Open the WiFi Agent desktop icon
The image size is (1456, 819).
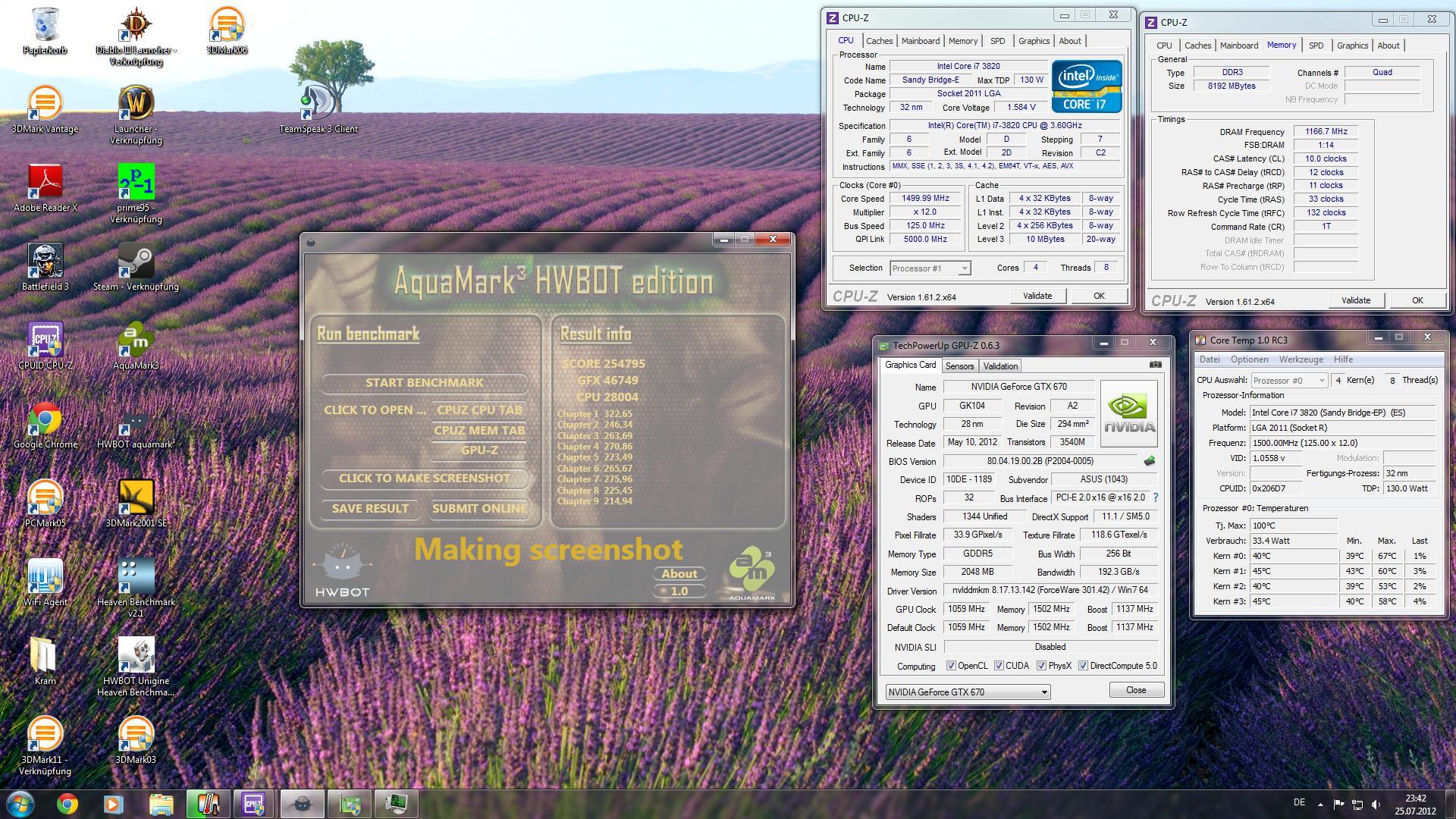(x=45, y=582)
